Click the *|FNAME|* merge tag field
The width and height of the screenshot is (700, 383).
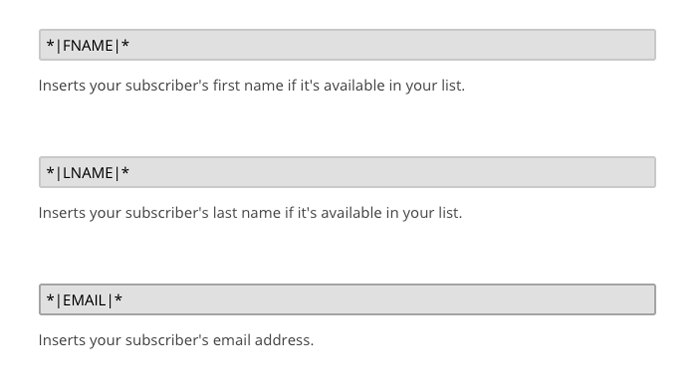pyautogui.click(x=347, y=45)
